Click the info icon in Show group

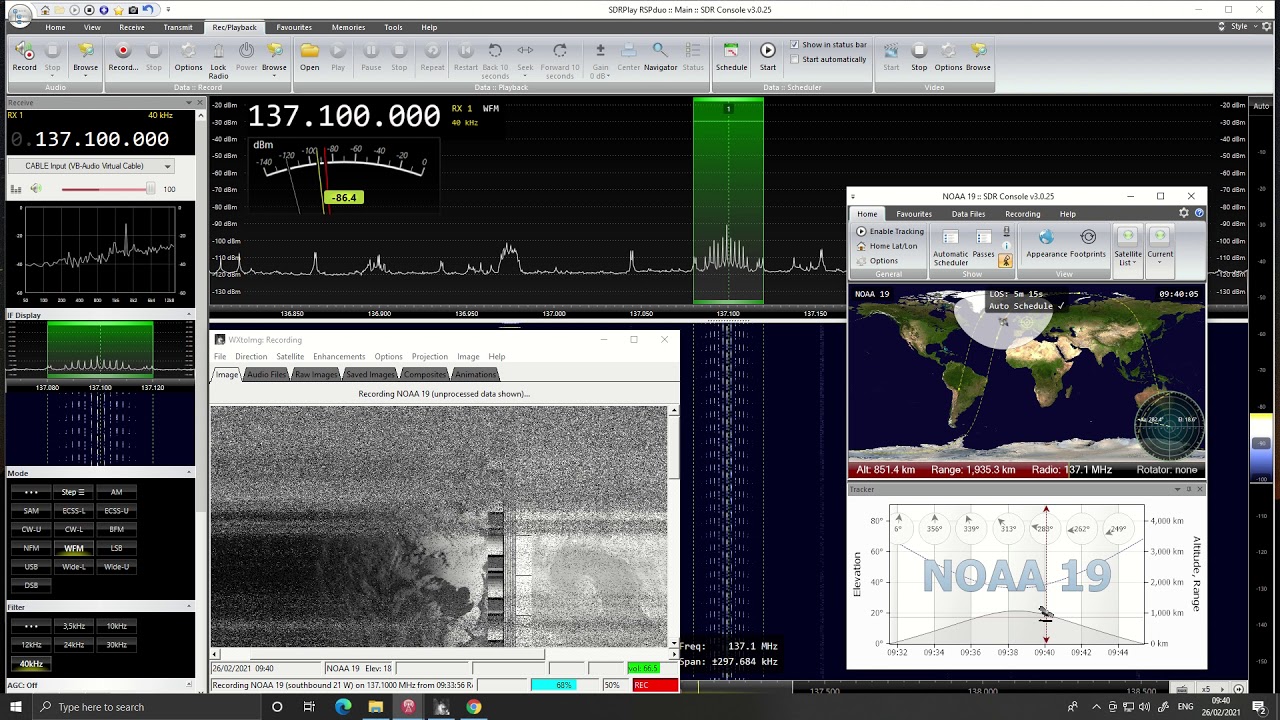[x=1006, y=246]
